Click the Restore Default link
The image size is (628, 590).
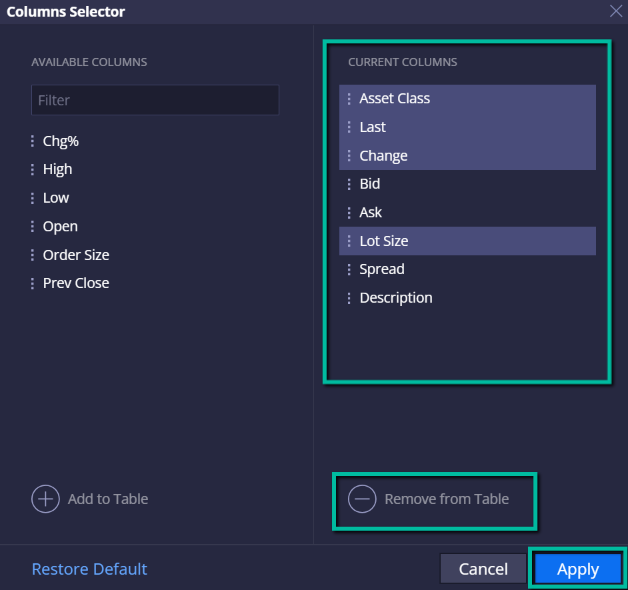click(89, 569)
